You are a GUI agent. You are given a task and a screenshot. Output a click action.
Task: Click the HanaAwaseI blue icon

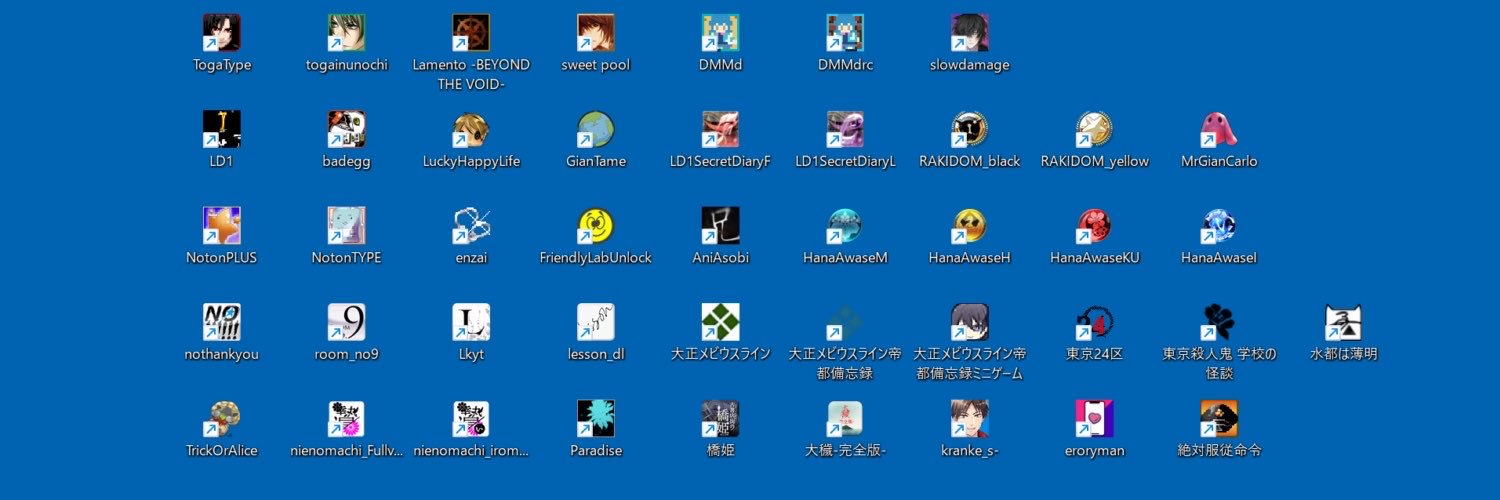click(1219, 226)
